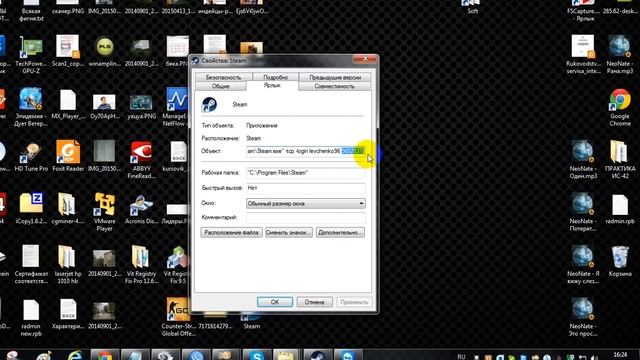Click the Быстрый вызов hotkey field

point(305,188)
